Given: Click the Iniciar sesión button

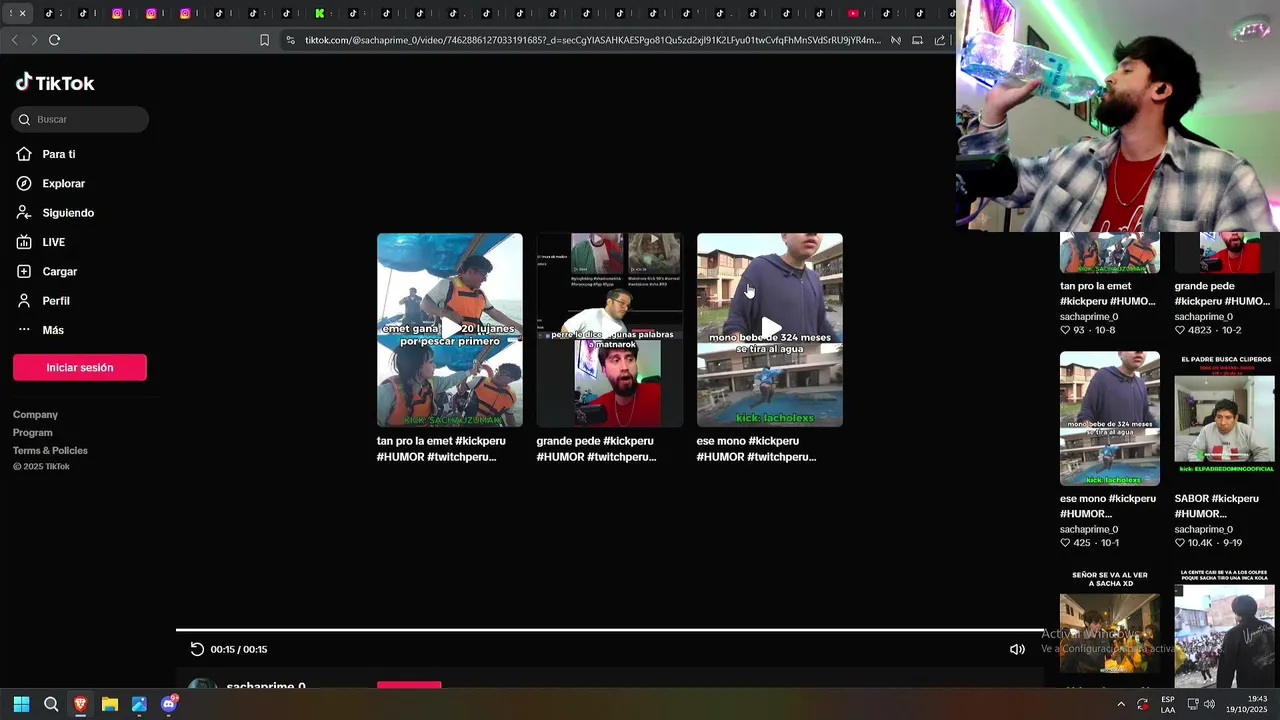Looking at the screenshot, I should point(80,367).
